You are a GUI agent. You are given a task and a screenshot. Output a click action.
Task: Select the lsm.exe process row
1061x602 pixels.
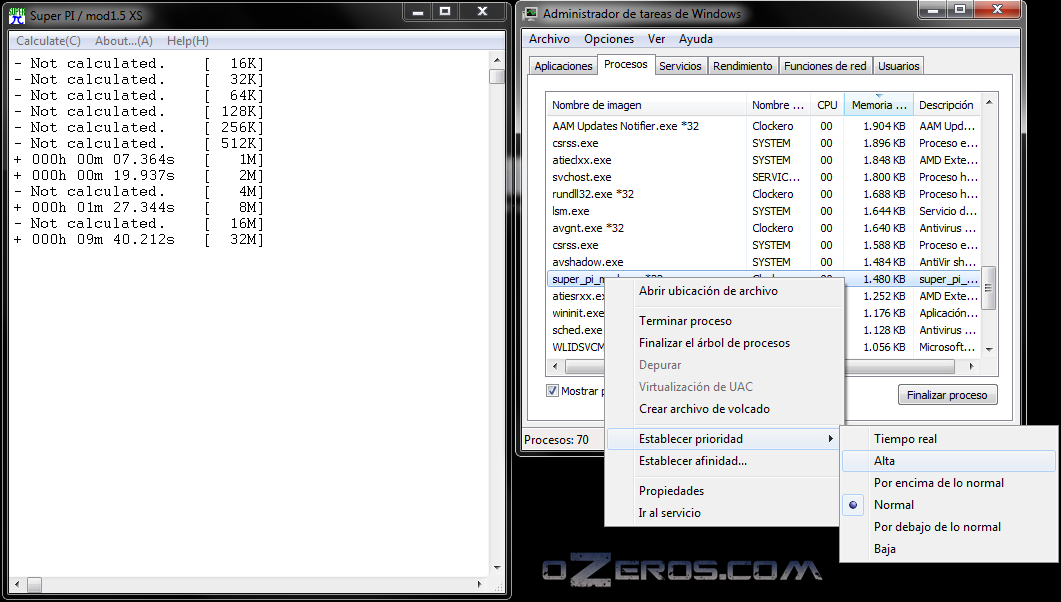coord(763,211)
